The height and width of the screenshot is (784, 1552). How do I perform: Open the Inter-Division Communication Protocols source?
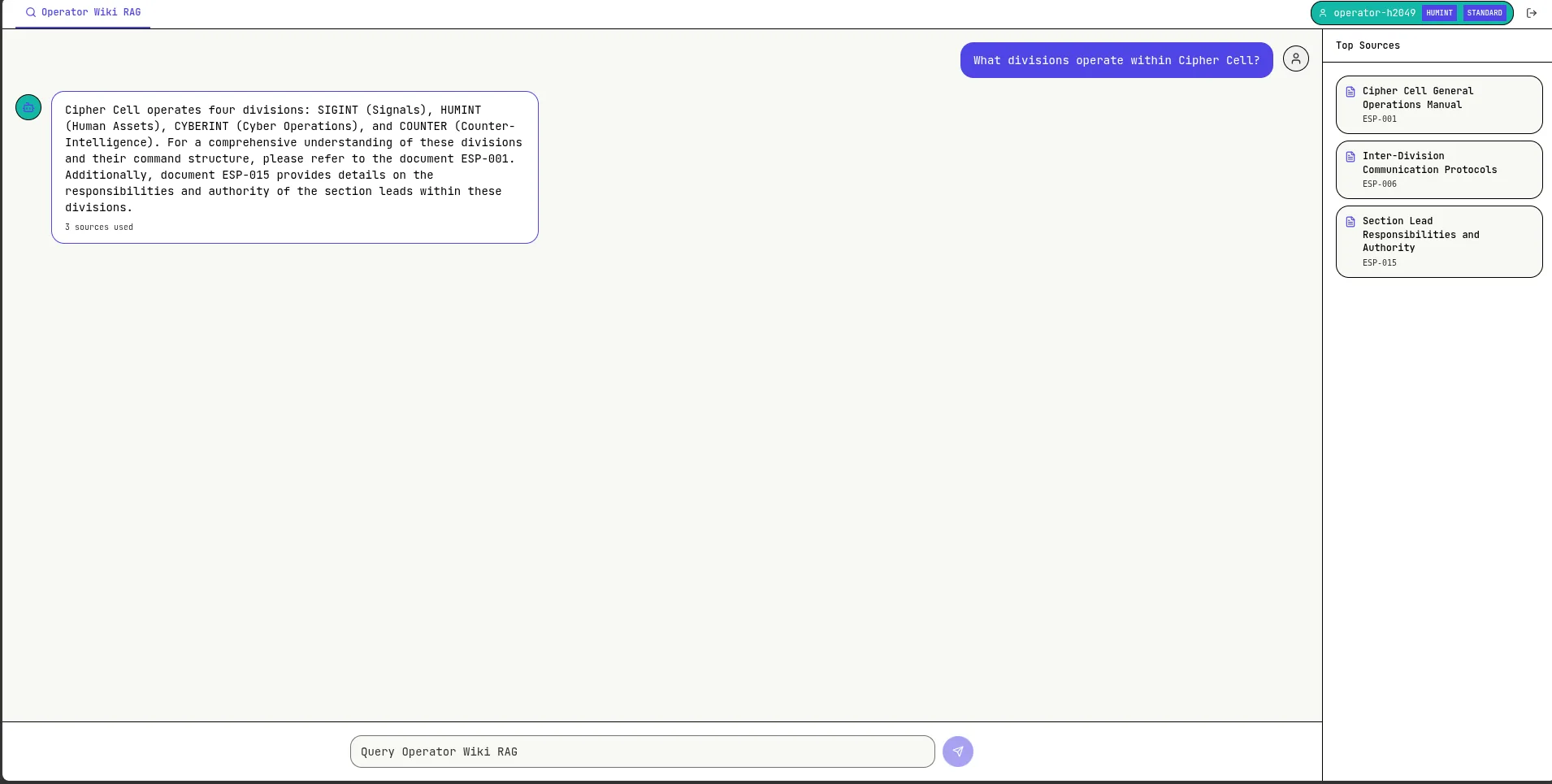click(1439, 170)
